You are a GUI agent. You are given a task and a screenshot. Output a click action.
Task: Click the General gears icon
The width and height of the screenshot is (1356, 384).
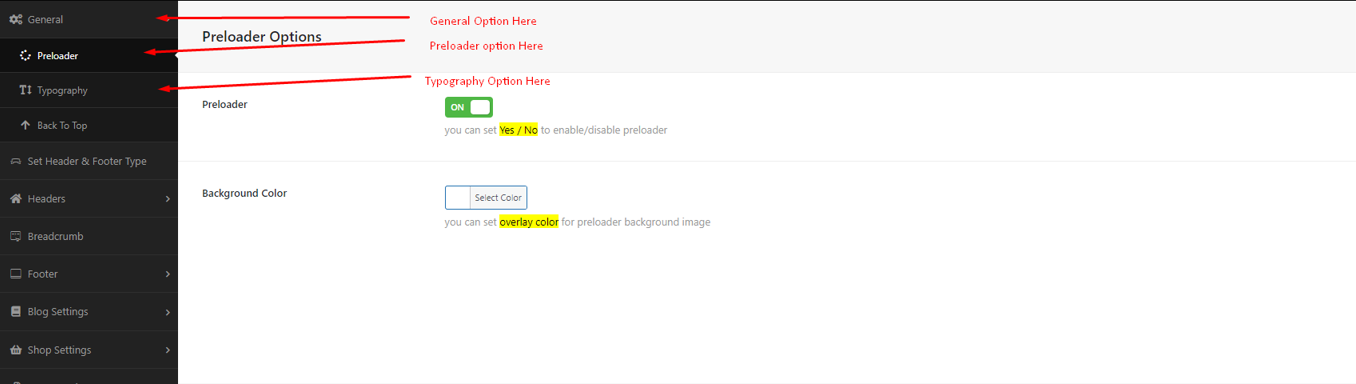[16, 19]
